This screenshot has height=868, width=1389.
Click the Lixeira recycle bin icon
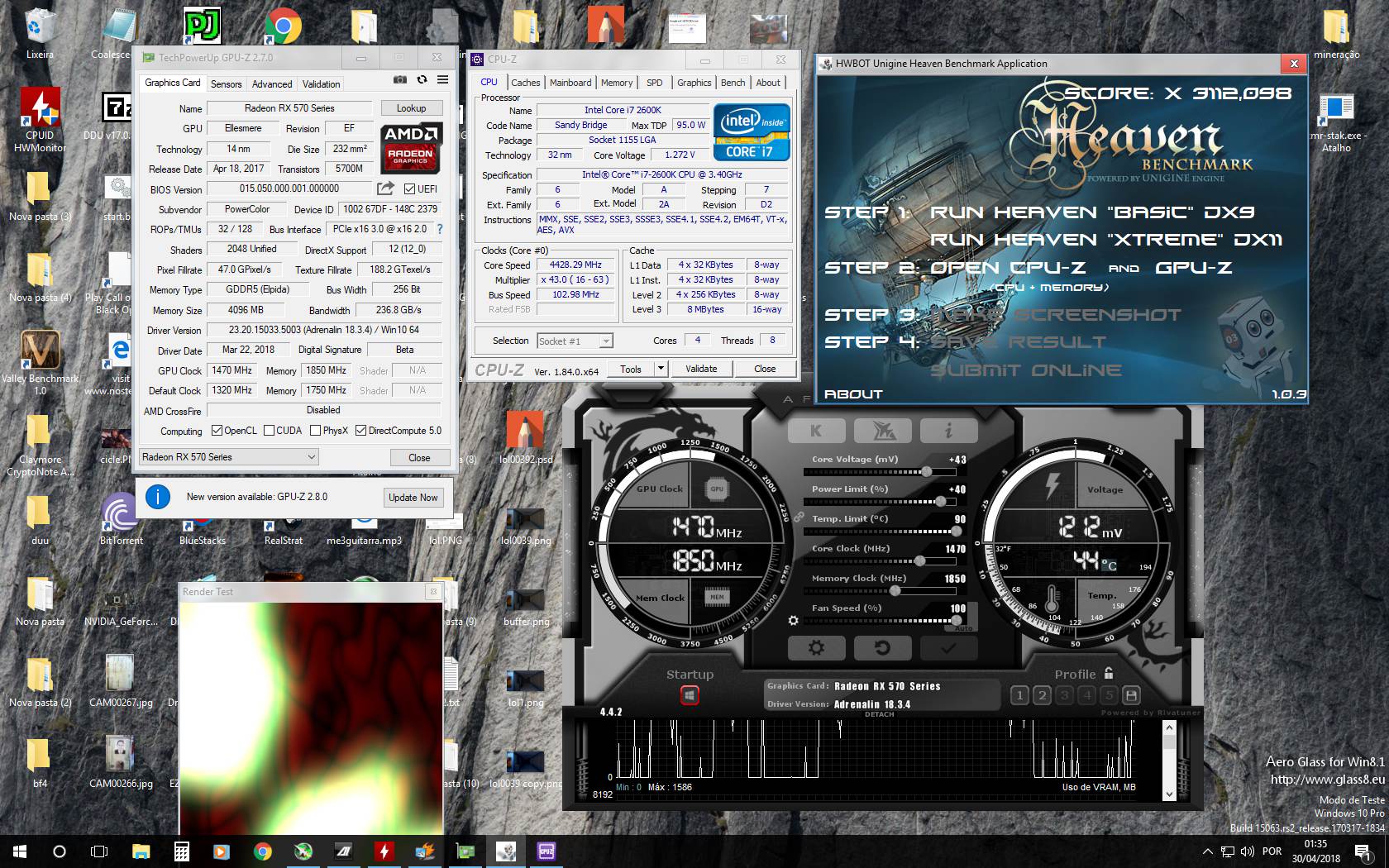40,33
